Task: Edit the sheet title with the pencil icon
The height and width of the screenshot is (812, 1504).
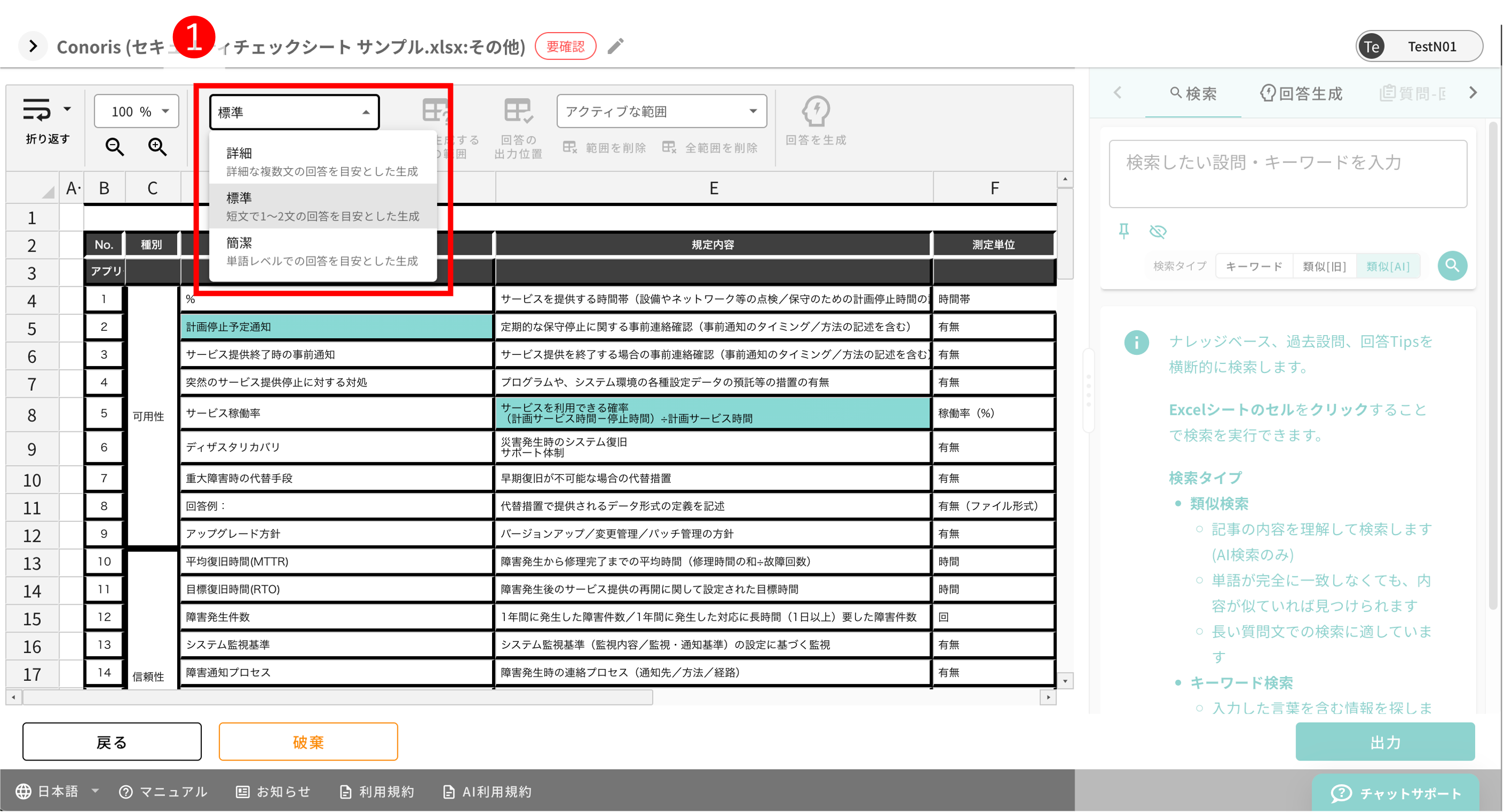Action: click(x=615, y=46)
